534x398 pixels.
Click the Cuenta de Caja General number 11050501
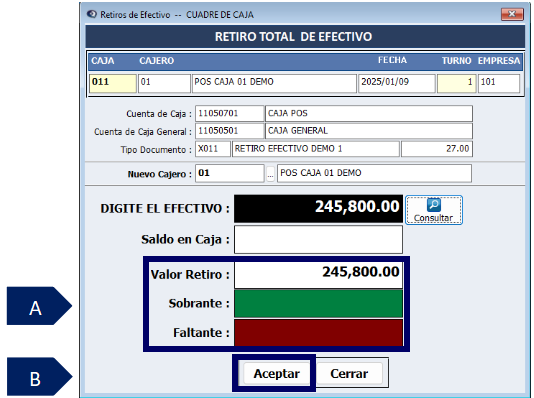[x=230, y=131]
